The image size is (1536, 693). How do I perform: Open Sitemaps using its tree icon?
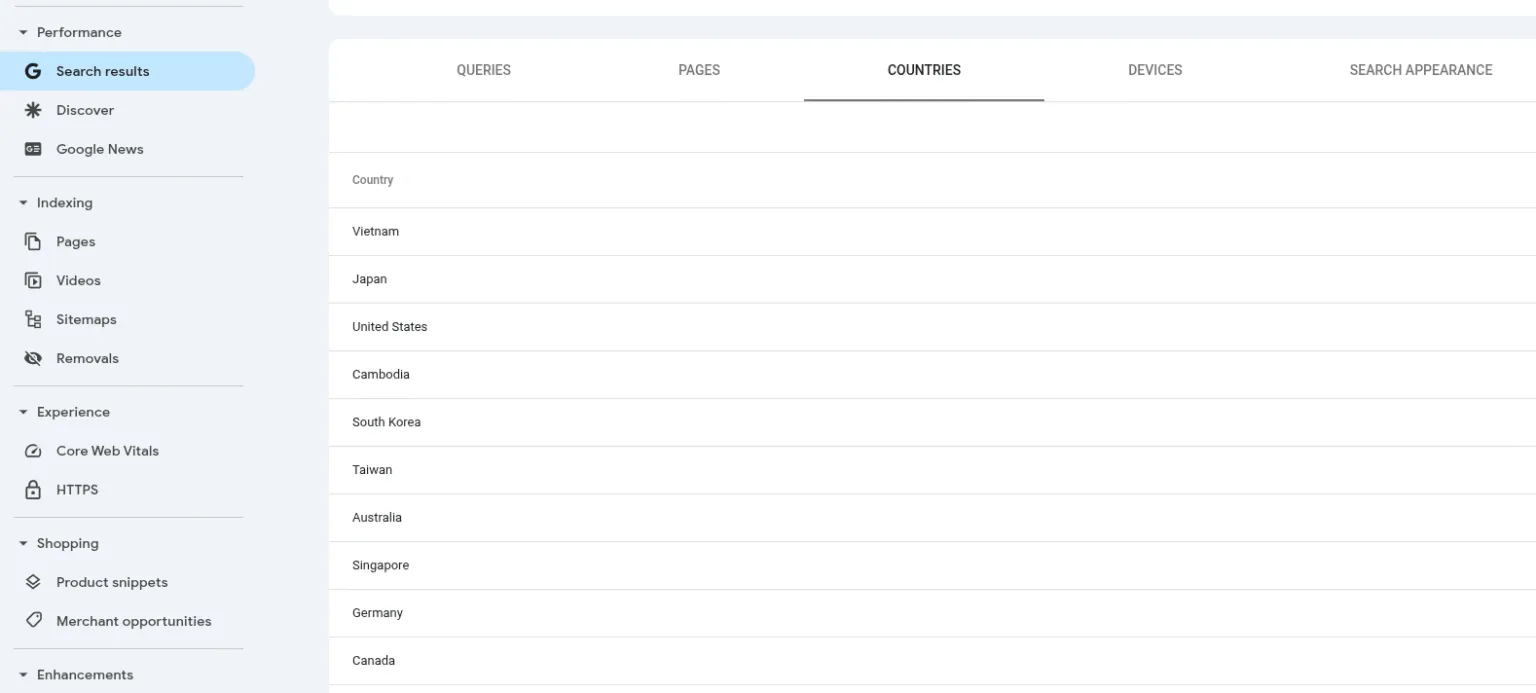[33, 320]
